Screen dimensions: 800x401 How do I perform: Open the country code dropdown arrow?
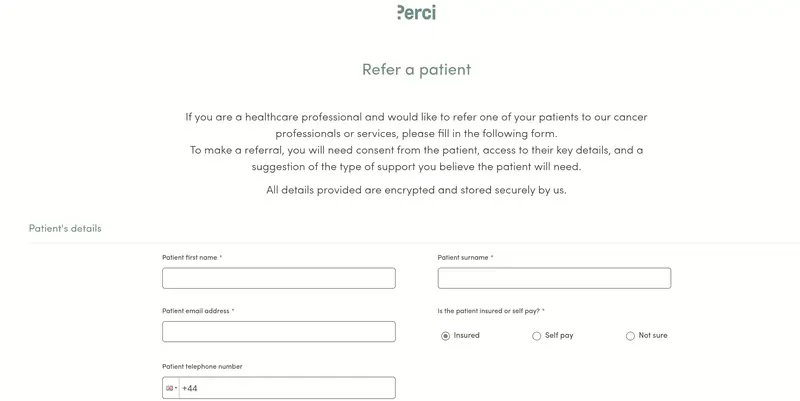(176, 388)
